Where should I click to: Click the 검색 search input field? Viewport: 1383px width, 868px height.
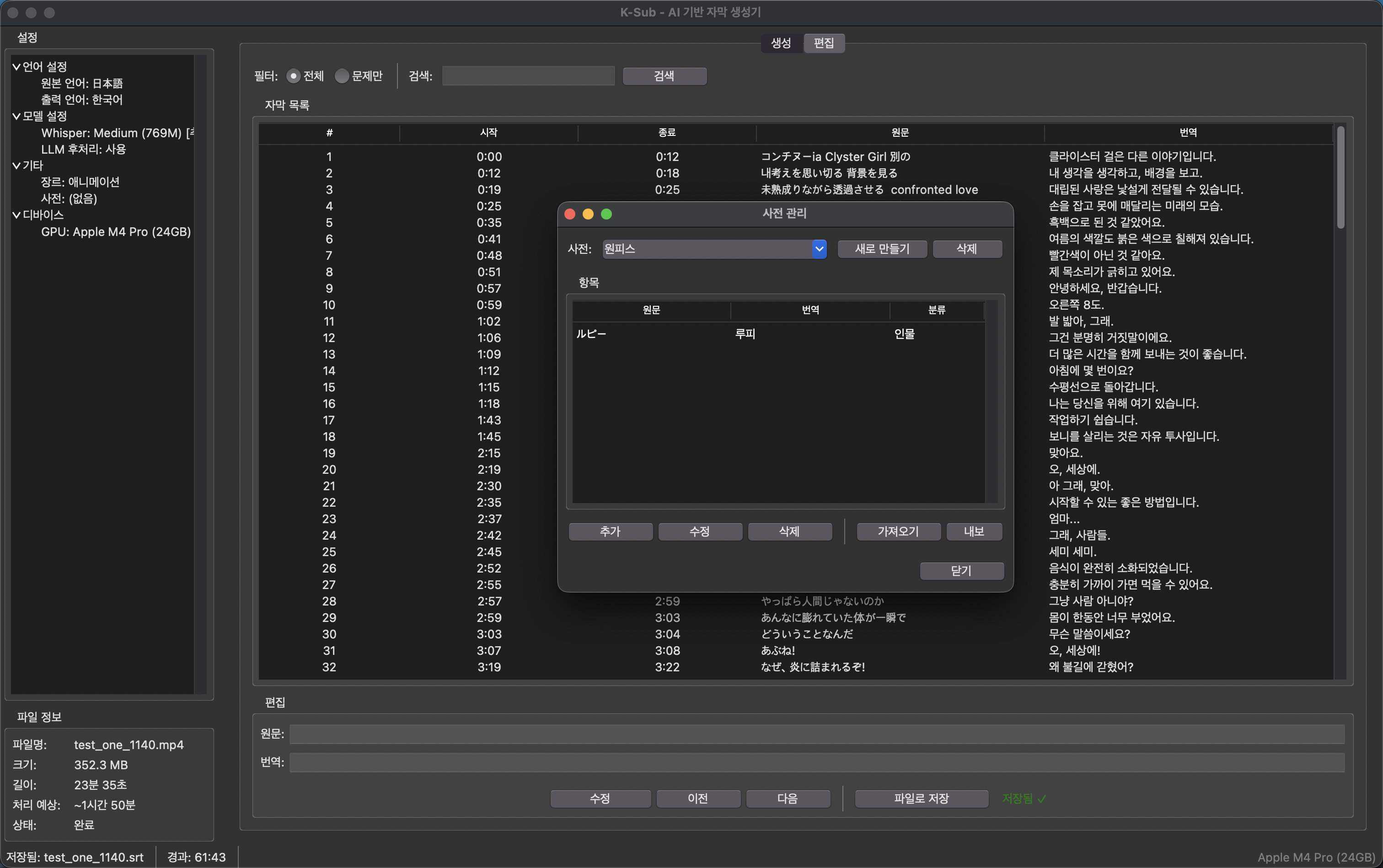pos(528,76)
